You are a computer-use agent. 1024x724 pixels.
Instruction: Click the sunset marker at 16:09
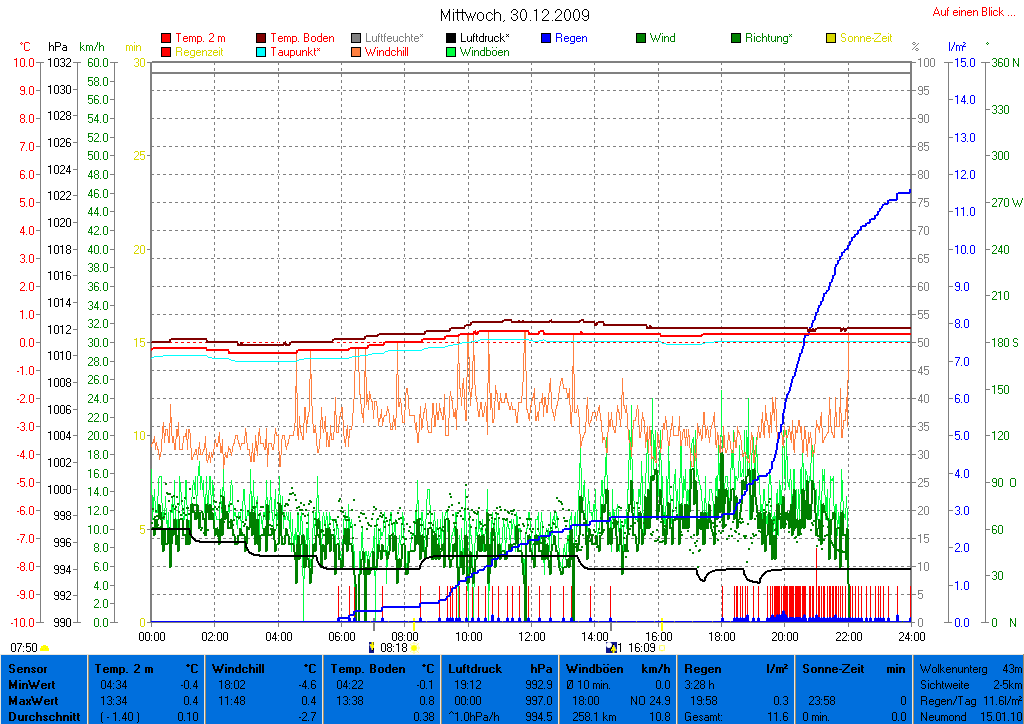634,648
